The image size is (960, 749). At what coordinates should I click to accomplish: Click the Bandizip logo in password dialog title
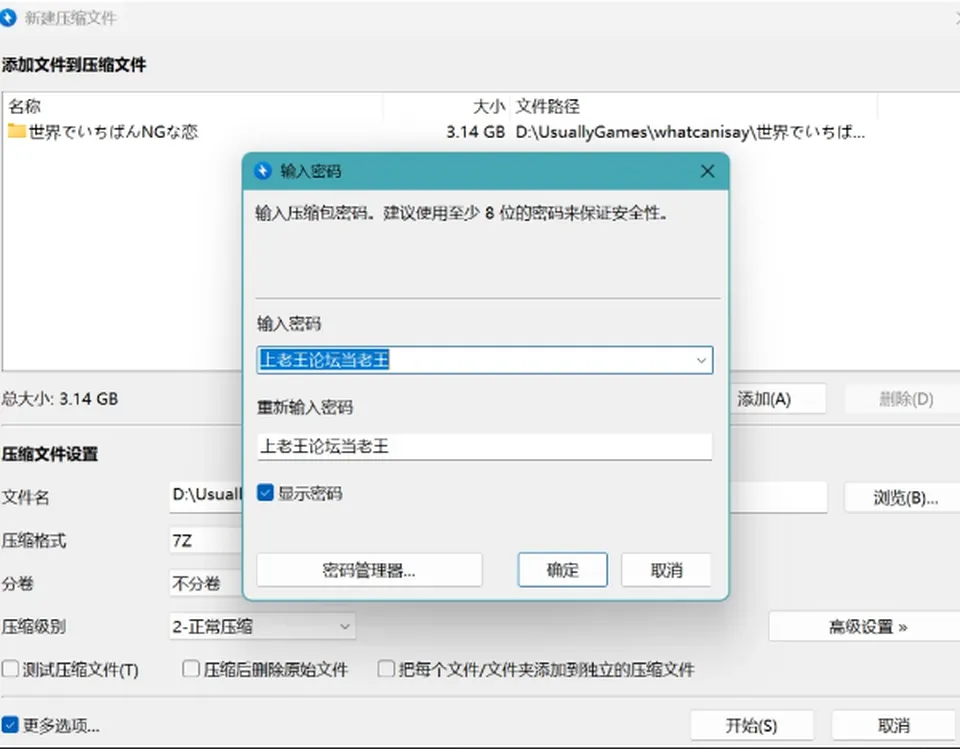tap(263, 171)
